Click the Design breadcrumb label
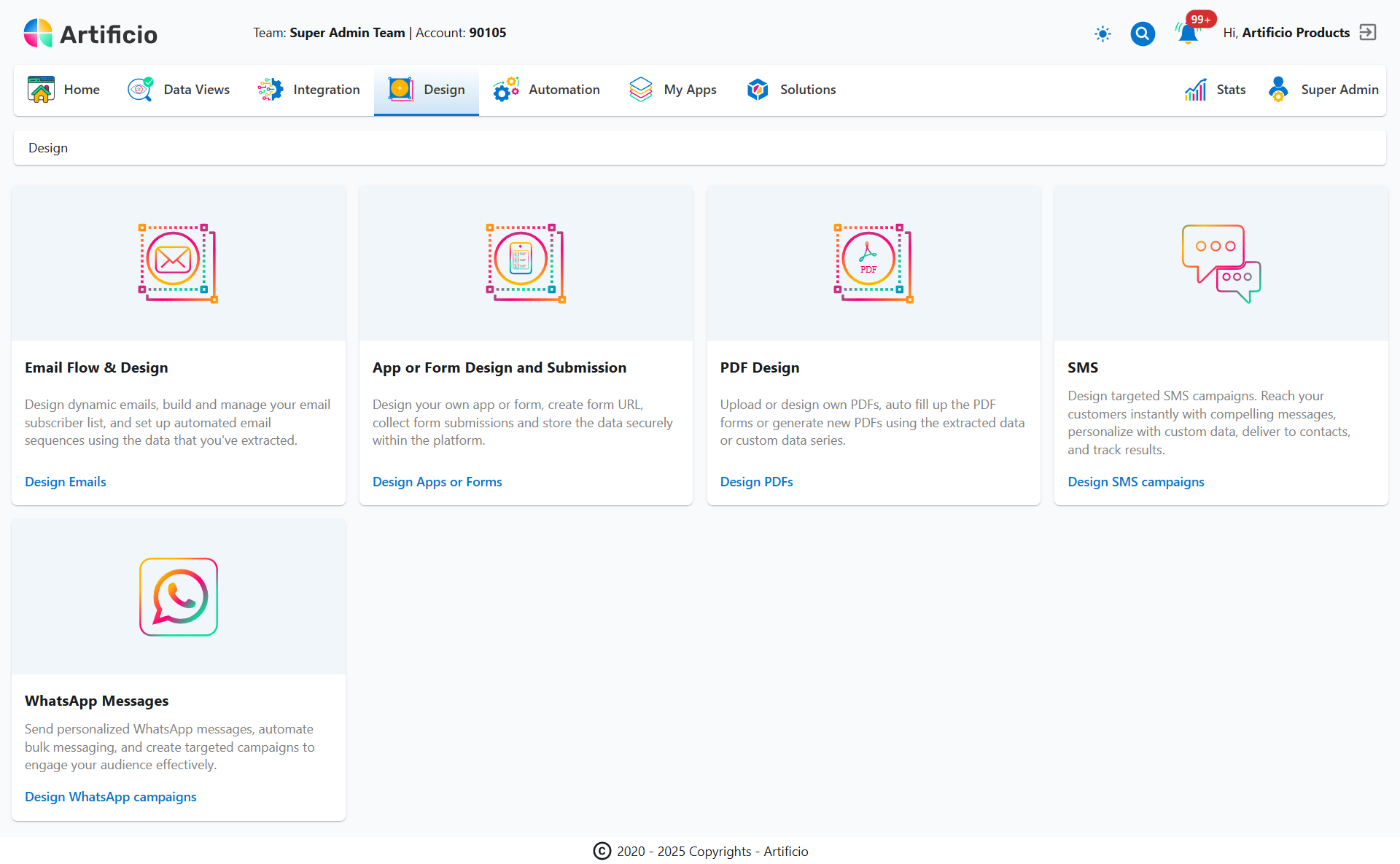The image size is (1400, 864). [x=47, y=147]
